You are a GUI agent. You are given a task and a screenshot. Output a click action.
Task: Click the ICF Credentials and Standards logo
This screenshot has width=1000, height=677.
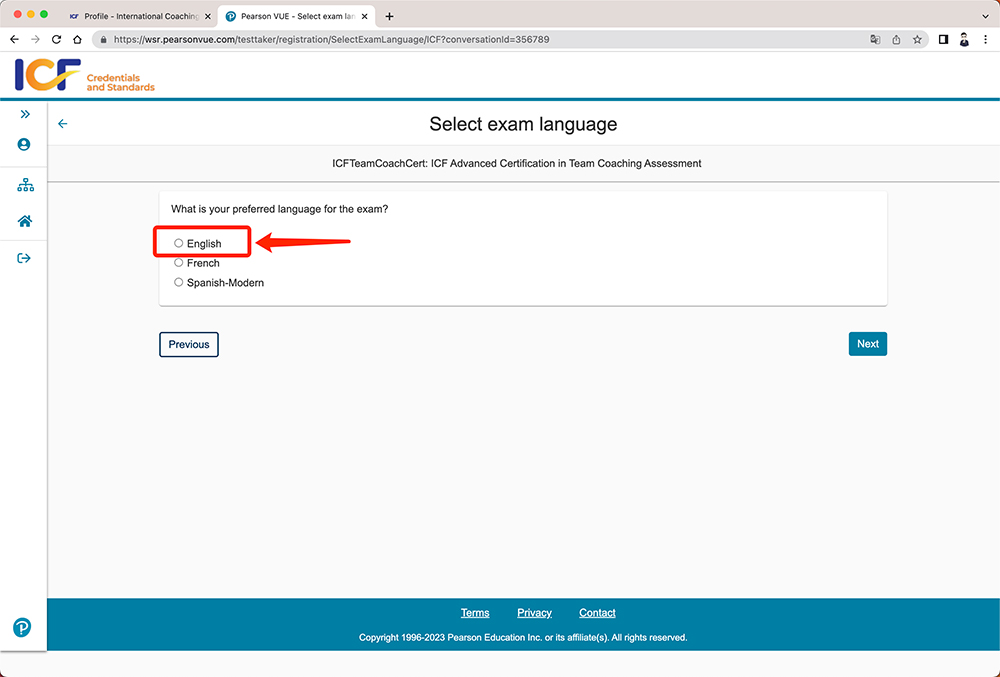coord(85,76)
